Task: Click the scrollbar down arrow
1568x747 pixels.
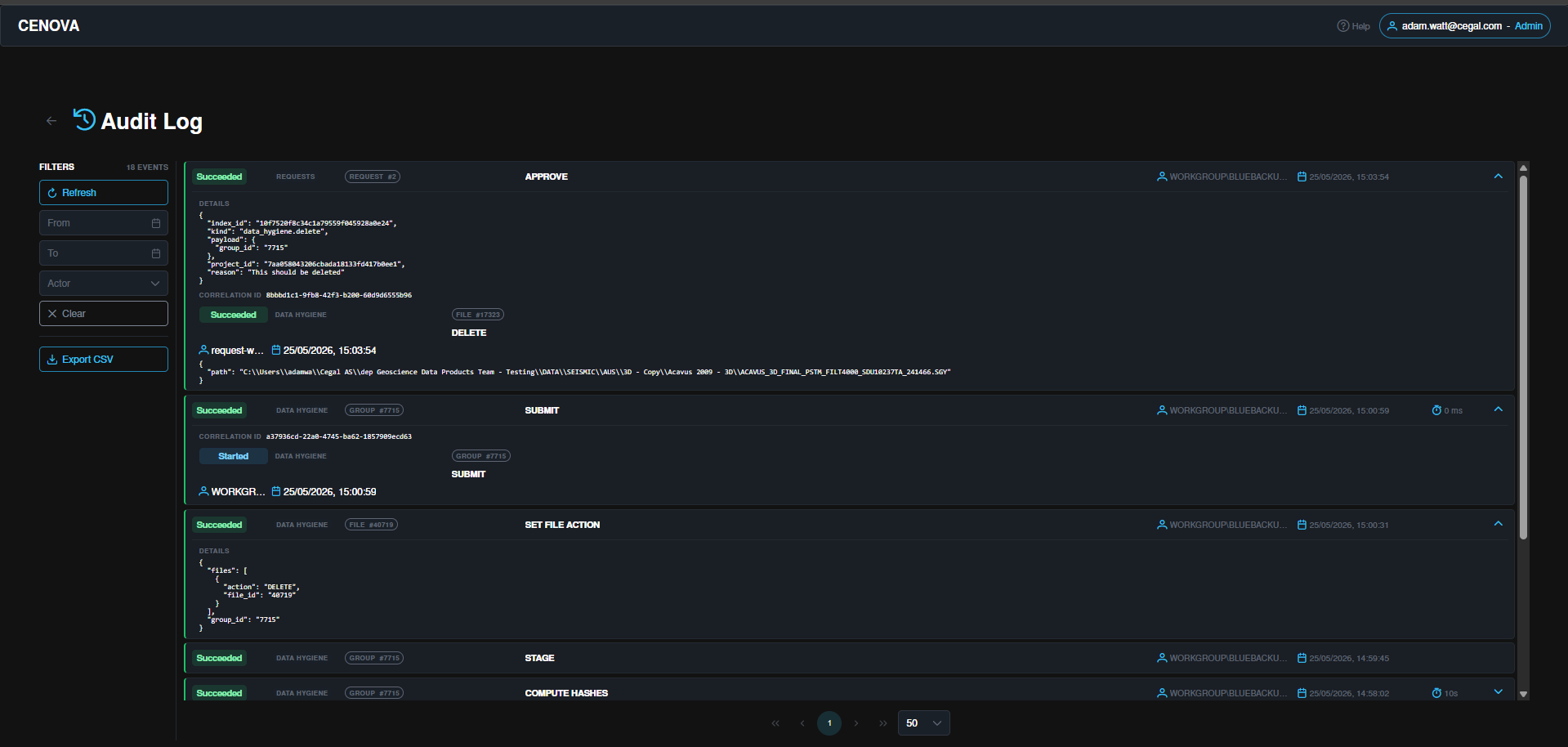Action: [x=1523, y=694]
